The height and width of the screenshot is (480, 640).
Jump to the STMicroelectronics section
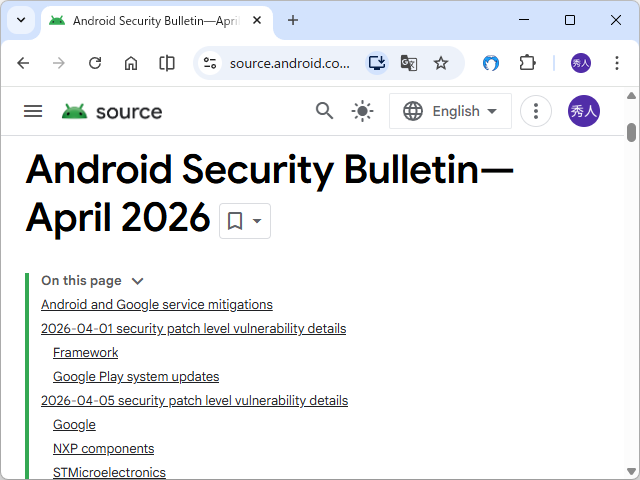click(109, 473)
